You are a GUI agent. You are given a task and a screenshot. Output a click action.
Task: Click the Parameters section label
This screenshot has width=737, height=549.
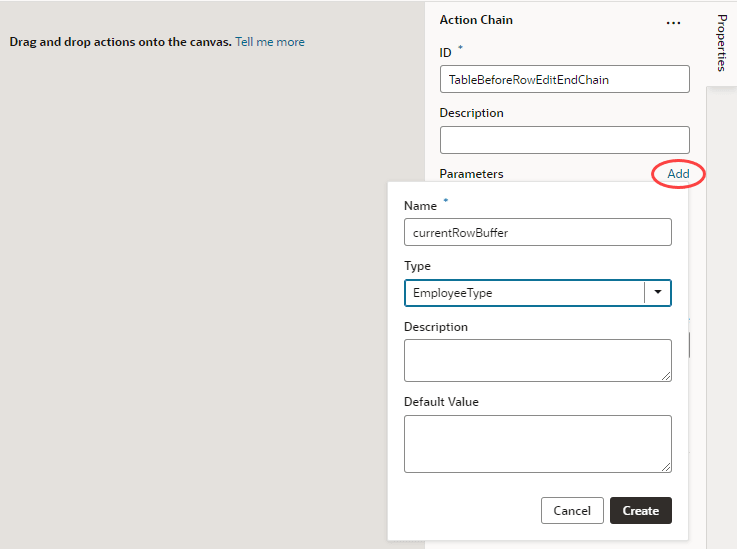tap(471, 174)
